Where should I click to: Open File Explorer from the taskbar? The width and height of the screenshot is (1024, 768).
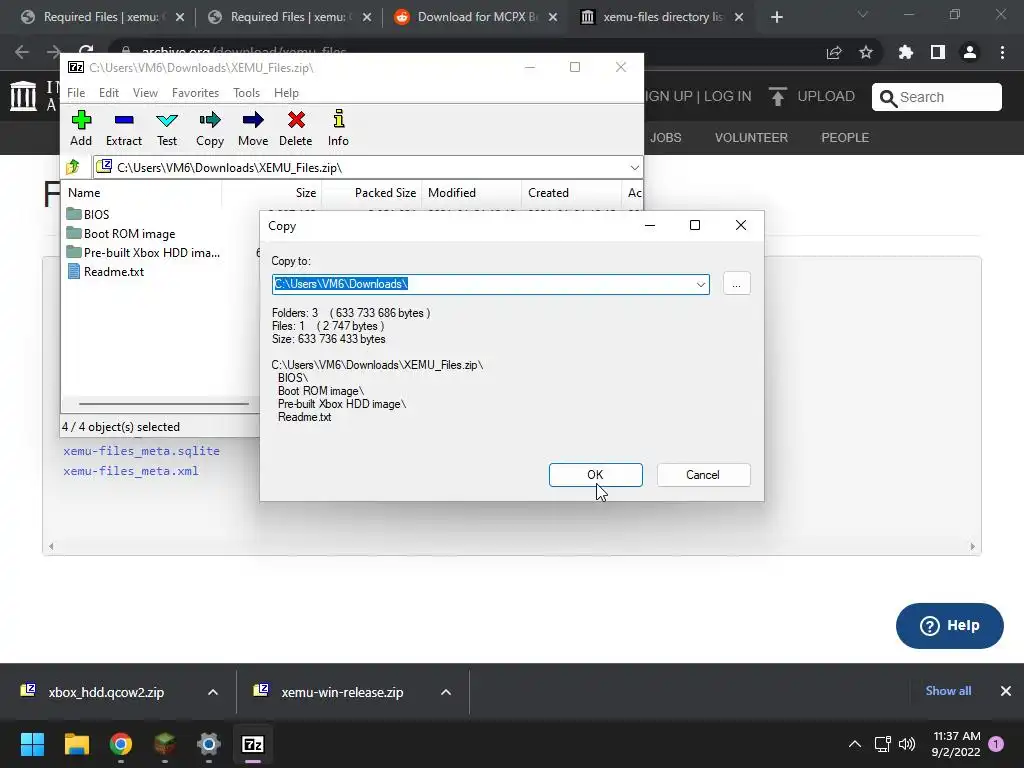76,744
